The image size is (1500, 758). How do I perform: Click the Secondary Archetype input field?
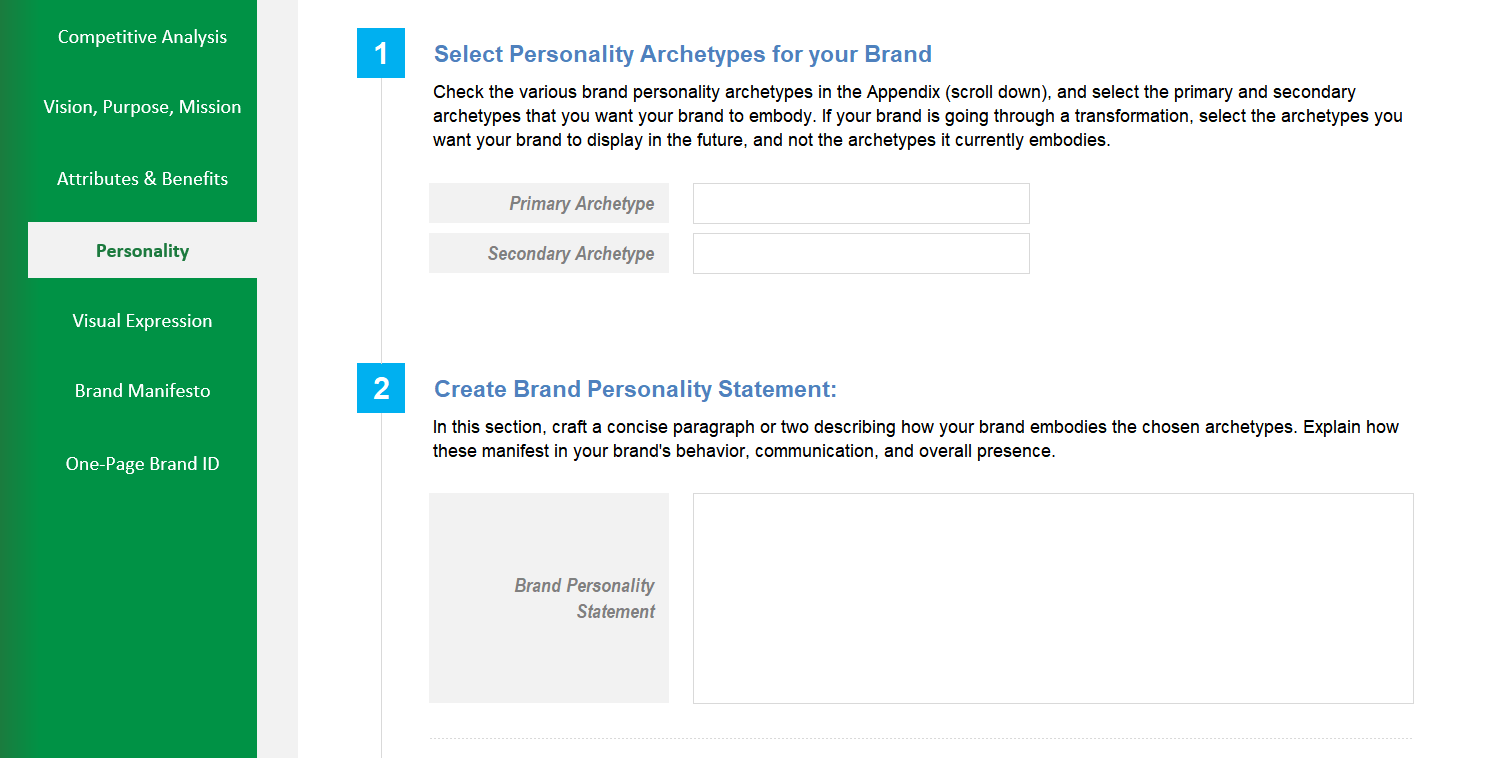(x=860, y=253)
